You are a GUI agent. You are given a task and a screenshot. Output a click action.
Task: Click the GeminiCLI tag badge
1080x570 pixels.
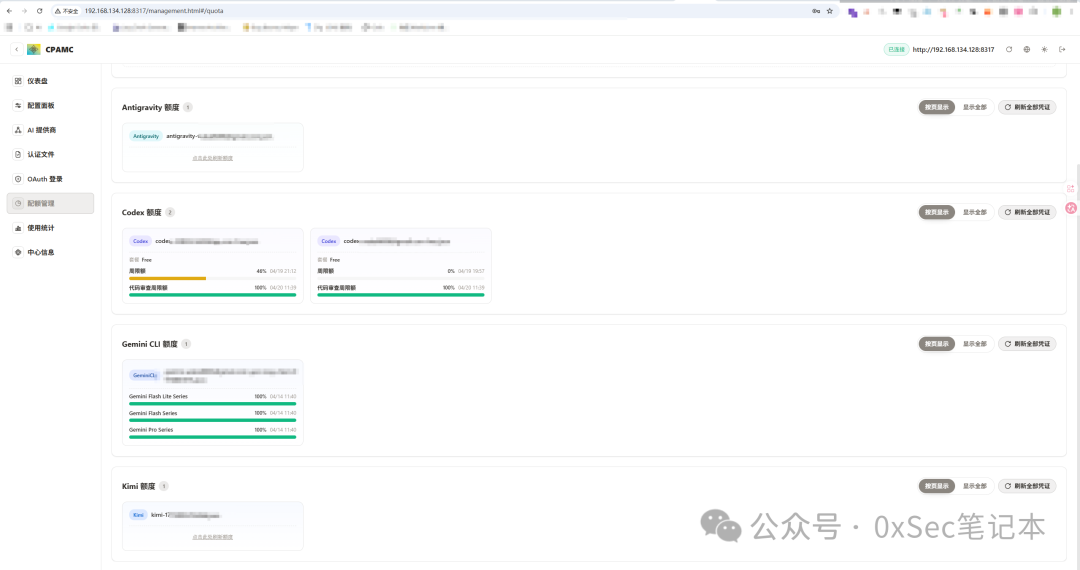coord(145,375)
